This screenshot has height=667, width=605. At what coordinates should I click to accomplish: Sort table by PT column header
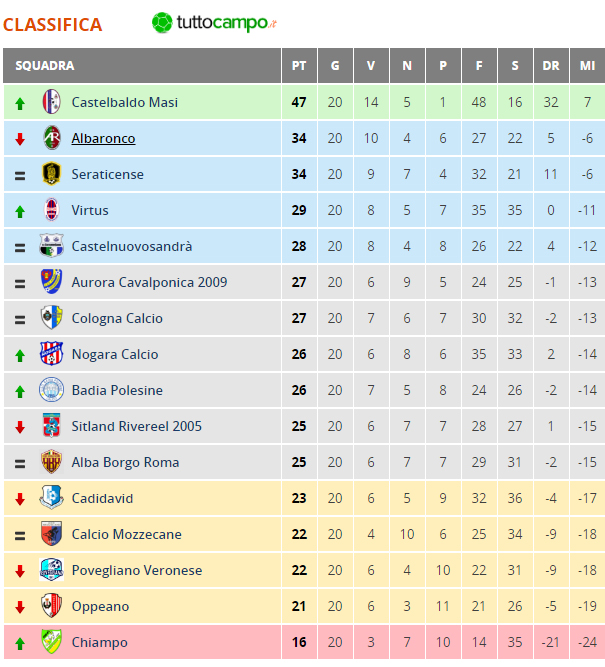point(299,66)
